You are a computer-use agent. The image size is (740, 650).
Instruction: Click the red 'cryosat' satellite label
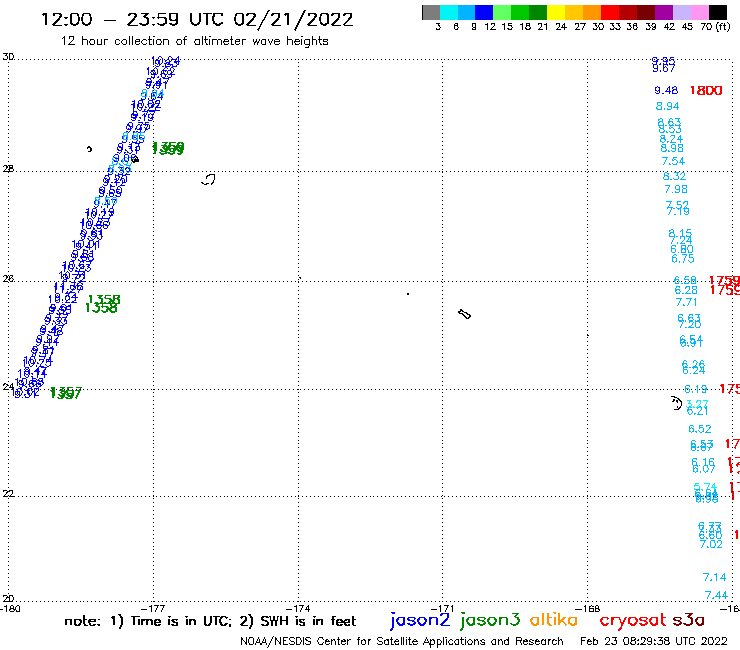632,620
